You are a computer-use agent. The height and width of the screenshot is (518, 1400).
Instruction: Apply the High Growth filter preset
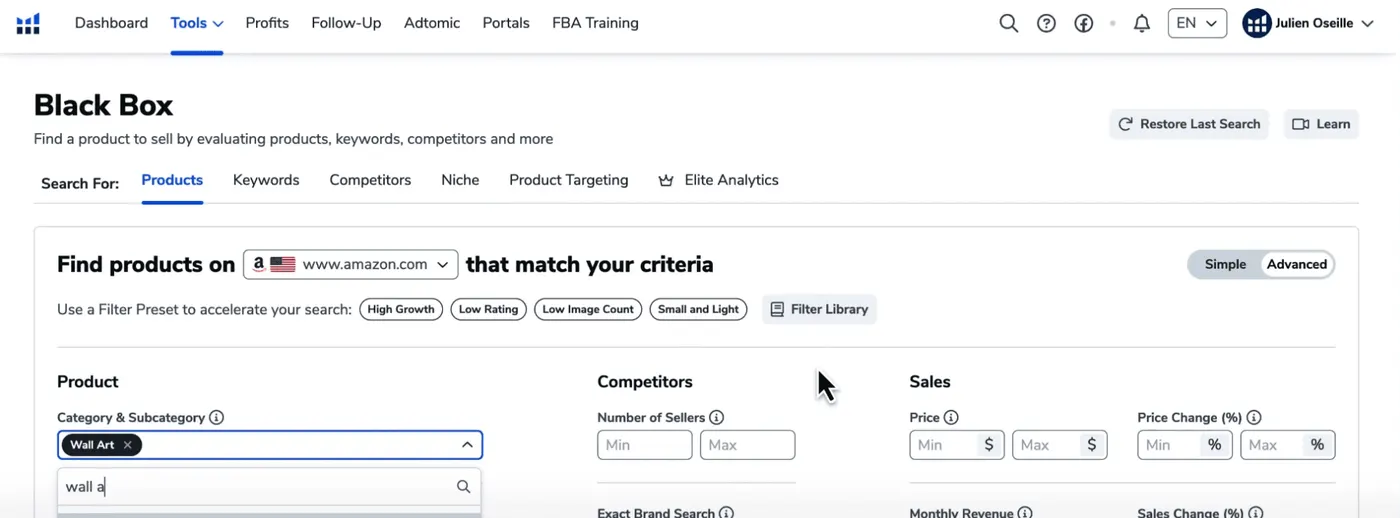click(x=401, y=310)
